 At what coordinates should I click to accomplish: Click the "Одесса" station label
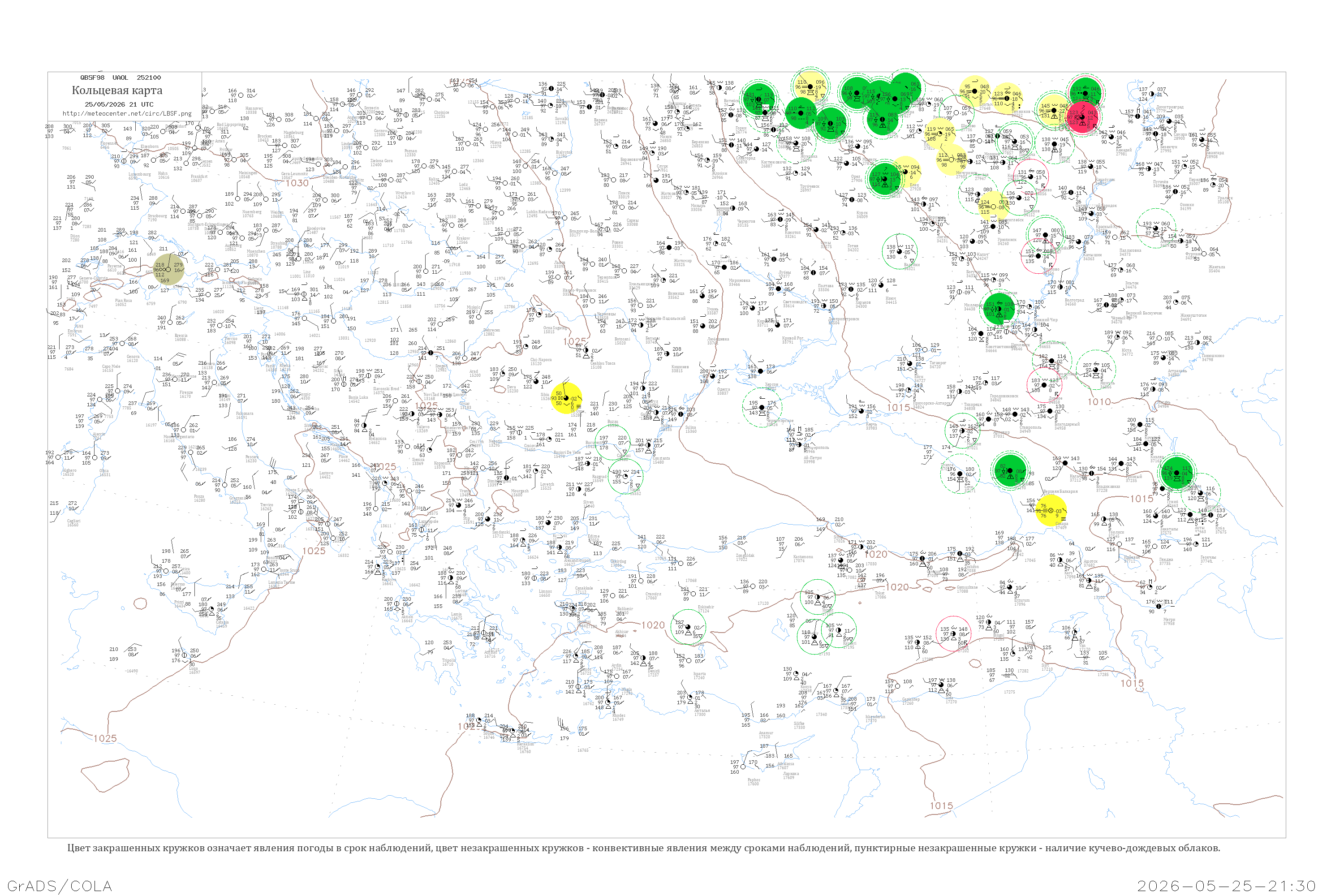tap(723, 389)
